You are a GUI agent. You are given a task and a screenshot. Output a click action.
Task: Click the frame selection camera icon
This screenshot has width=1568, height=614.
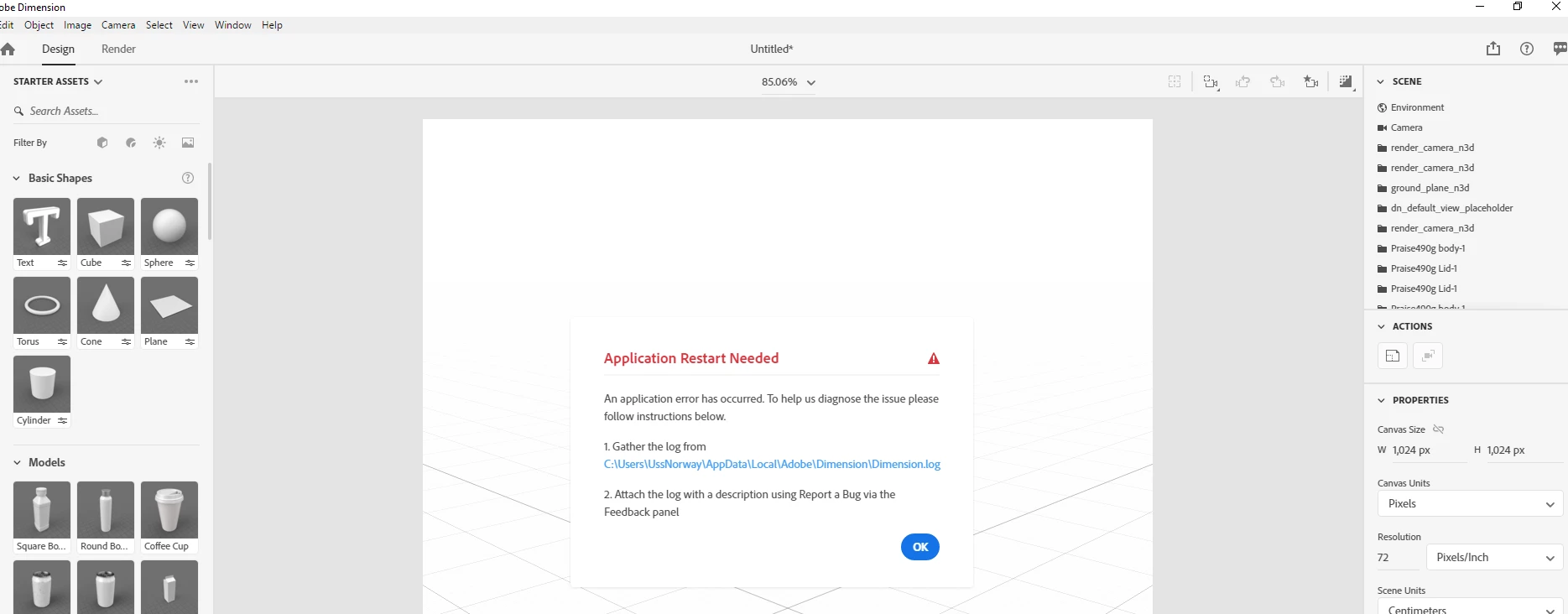(1211, 81)
